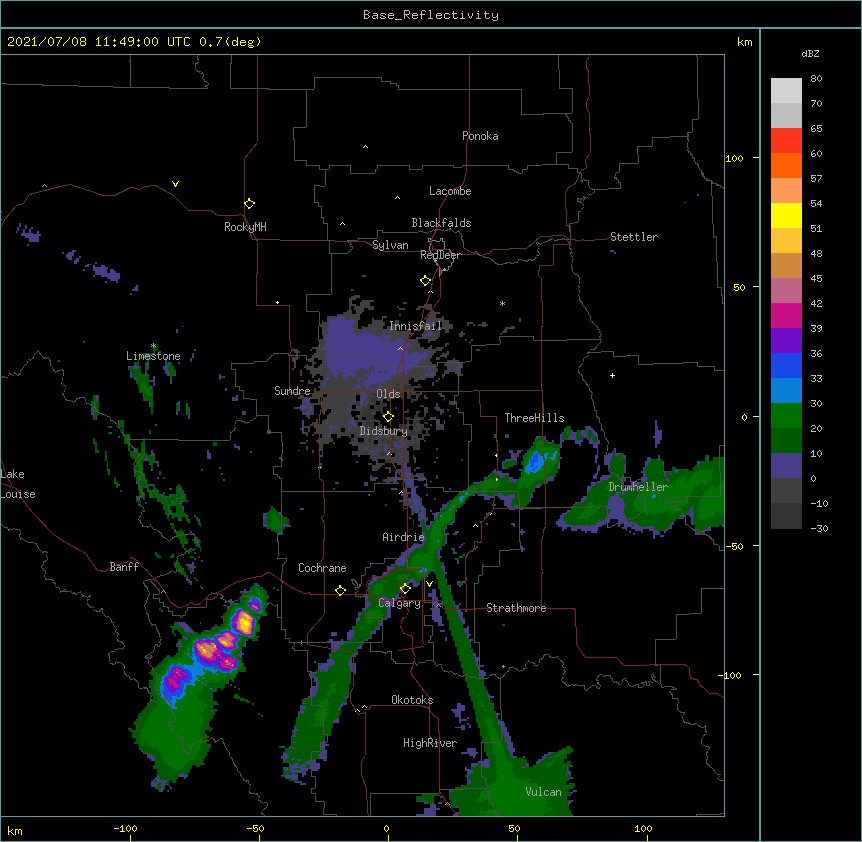Screen dimensions: 862x842
Task: Click the yellow V marker northwest of RockyMH
Action: [175, 184]
